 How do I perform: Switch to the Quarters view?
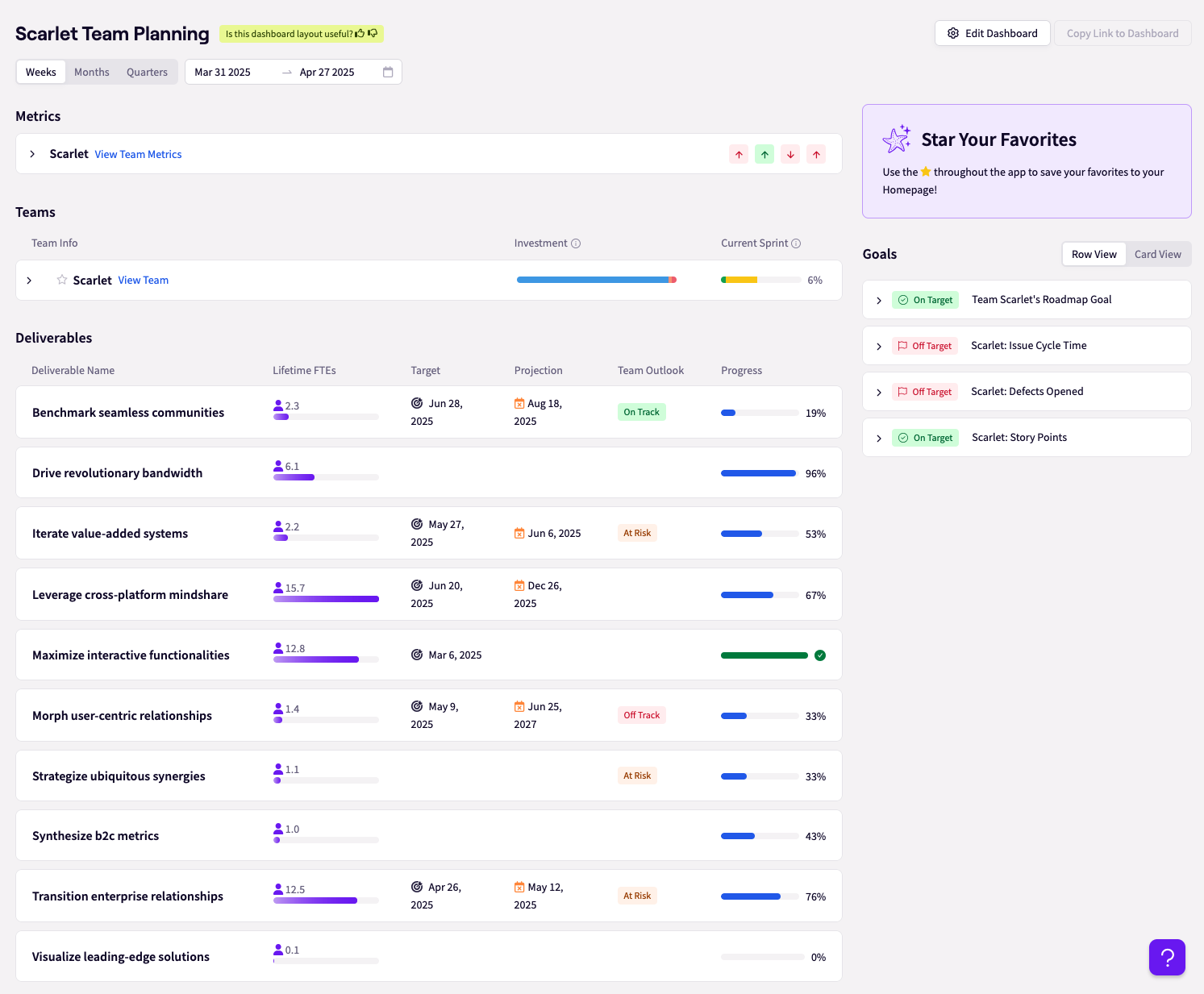click(x=147, y=72)
